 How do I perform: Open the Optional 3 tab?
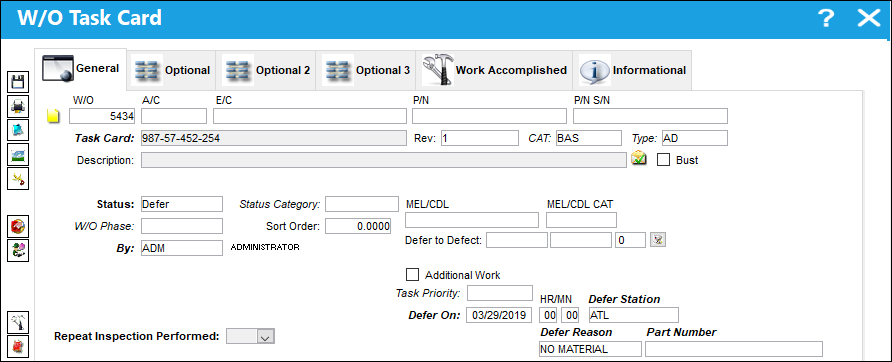pos(366,71)
